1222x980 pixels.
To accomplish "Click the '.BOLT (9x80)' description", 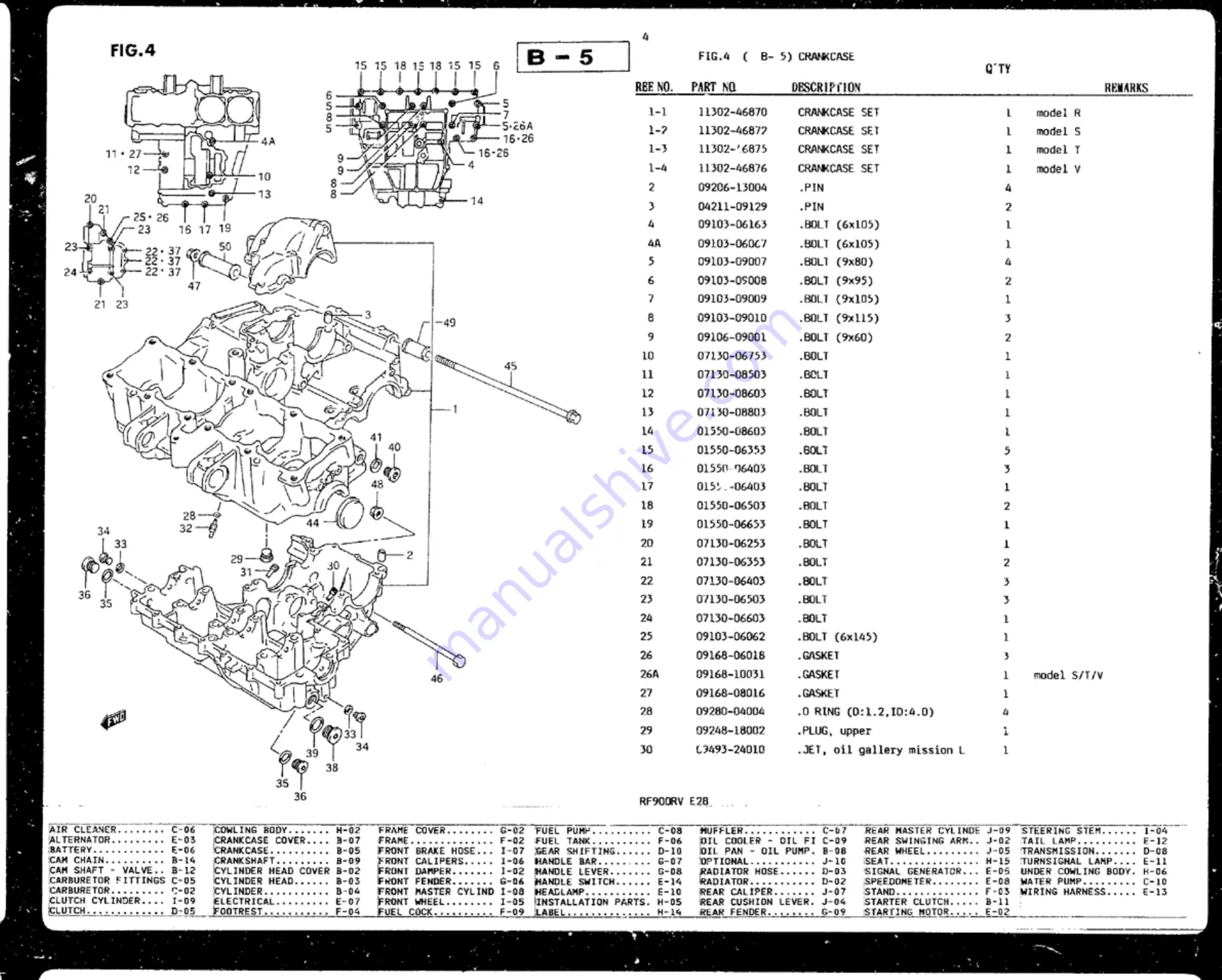I will point(836,261).
